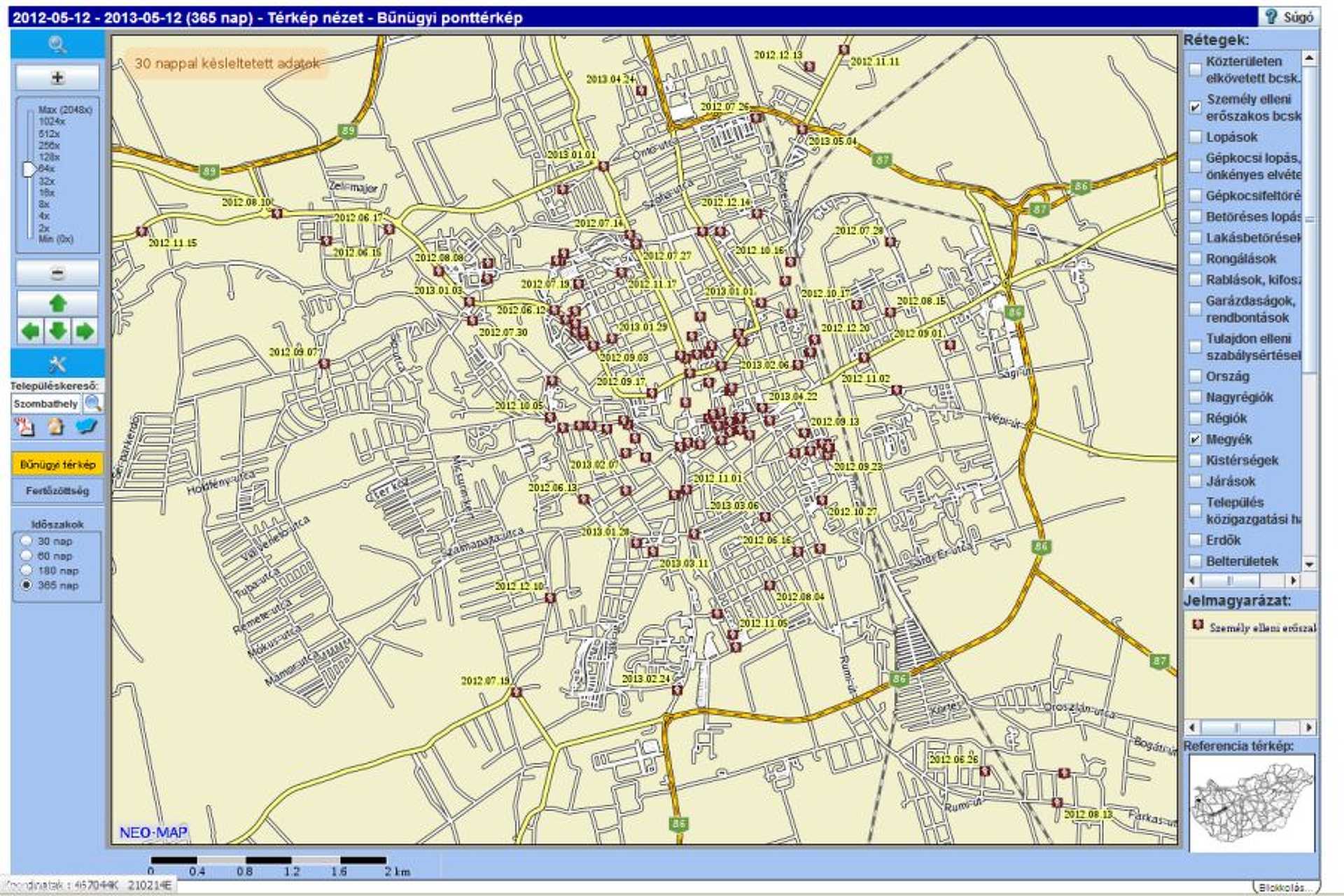Image resolution: width=1344 pixels, height=896 pixels.
Task: Click layers horizontal scrollbar right arrow
Action: coord(1294,580)
